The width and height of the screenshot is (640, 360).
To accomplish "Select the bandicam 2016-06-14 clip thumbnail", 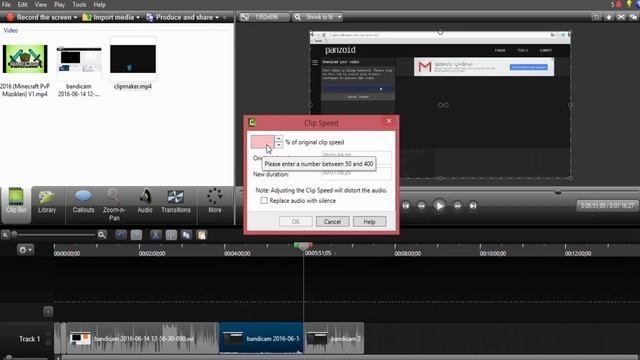I will (79, 59).
